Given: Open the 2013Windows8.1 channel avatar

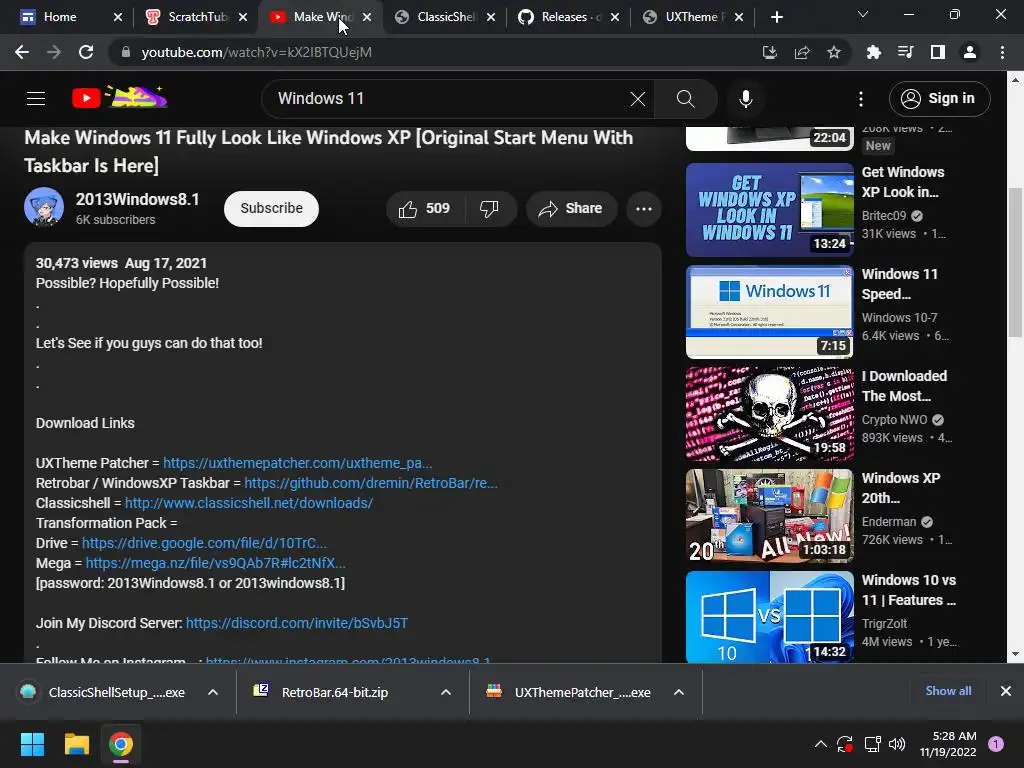Looking at the screenshot, I should coord(44,207).
